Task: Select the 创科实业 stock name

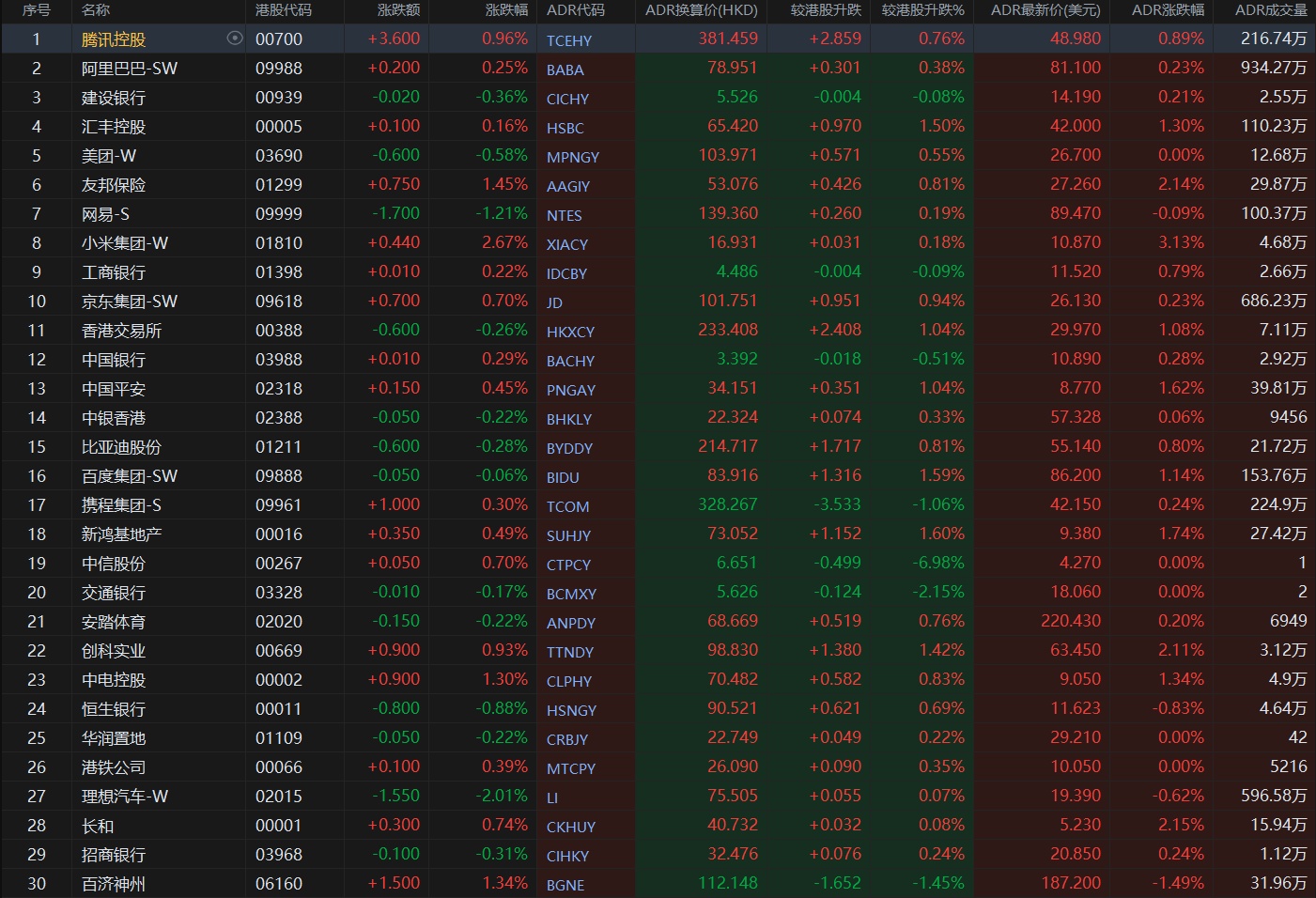Action: coord(114,651)
